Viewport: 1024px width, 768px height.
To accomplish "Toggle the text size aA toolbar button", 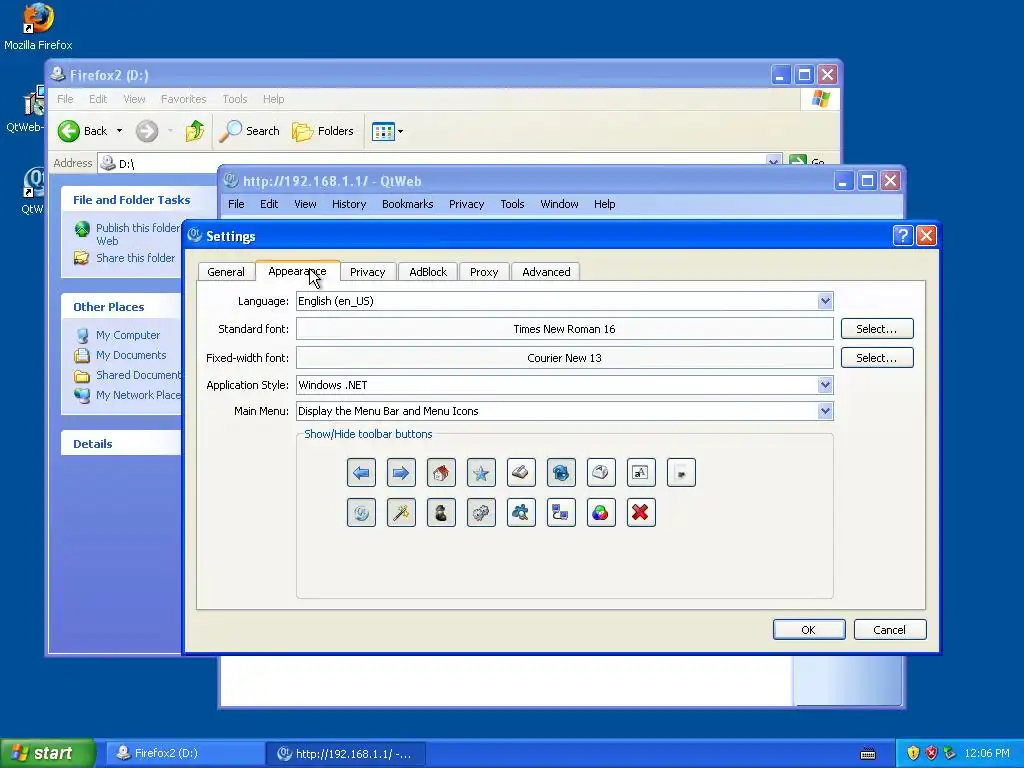I will [641, 473].
